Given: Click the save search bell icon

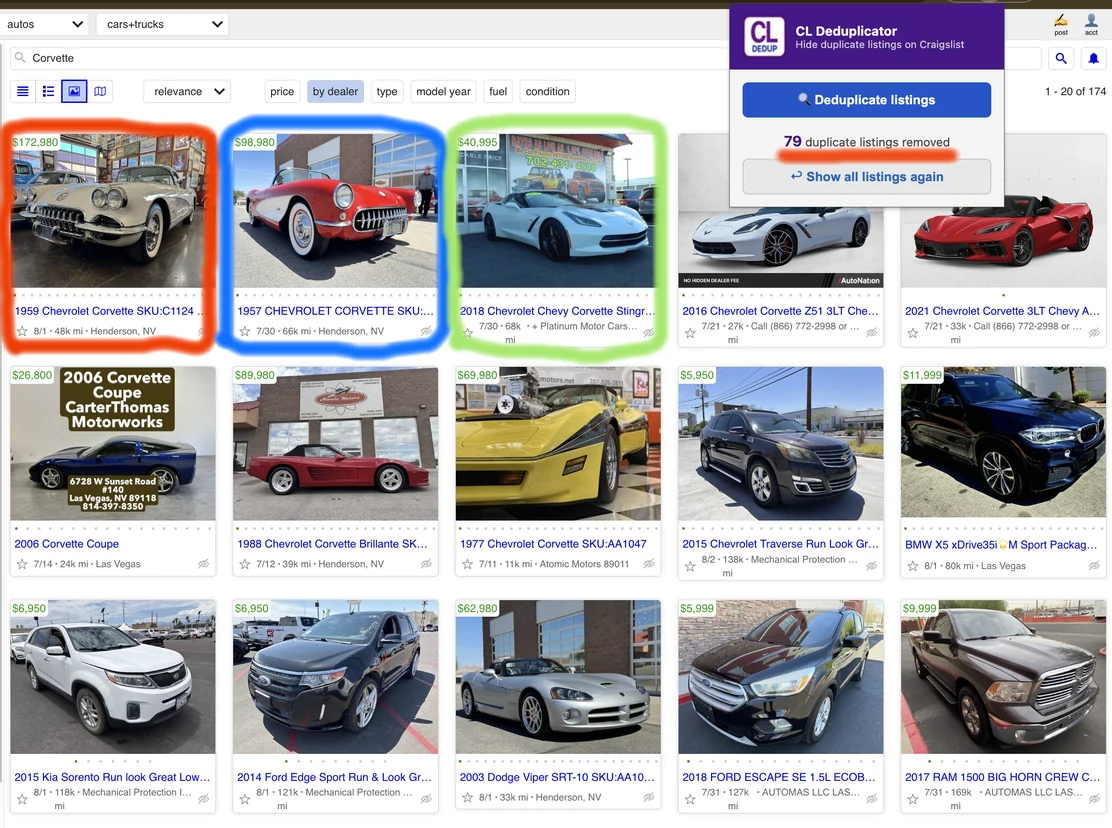Looking at the screenshot, I should click(x=1094, y=58).
